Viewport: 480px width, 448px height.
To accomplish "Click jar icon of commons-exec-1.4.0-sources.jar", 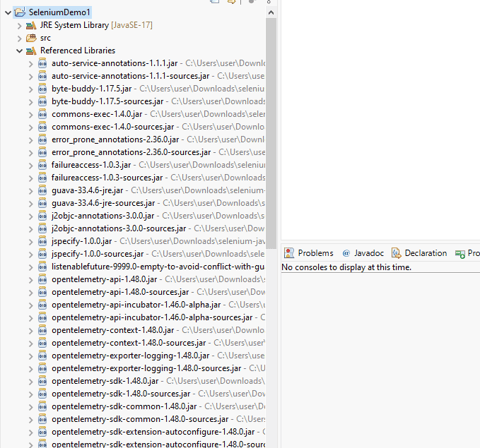I will (42, 127).
